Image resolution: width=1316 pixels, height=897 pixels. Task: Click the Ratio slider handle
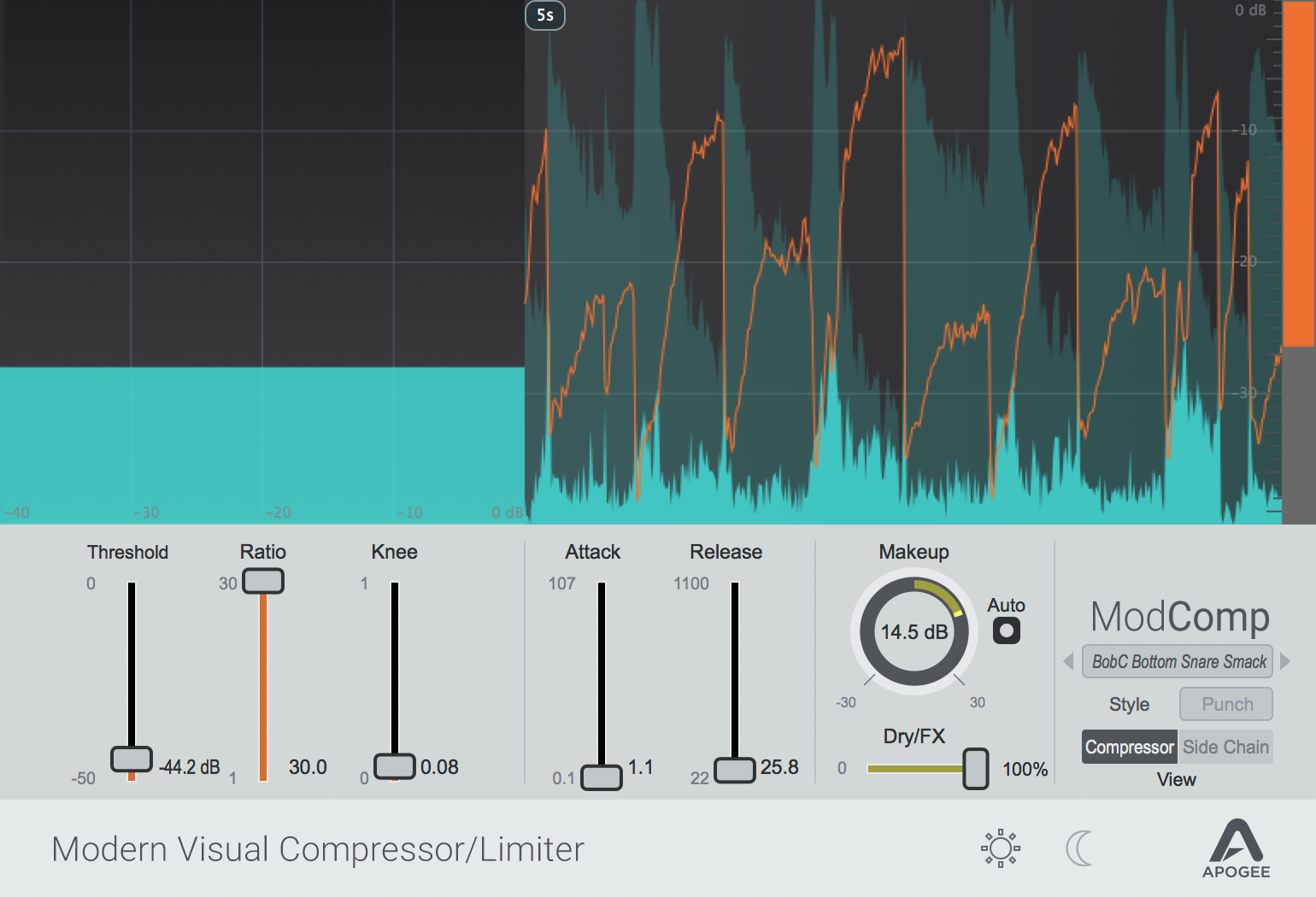[263, 581]
